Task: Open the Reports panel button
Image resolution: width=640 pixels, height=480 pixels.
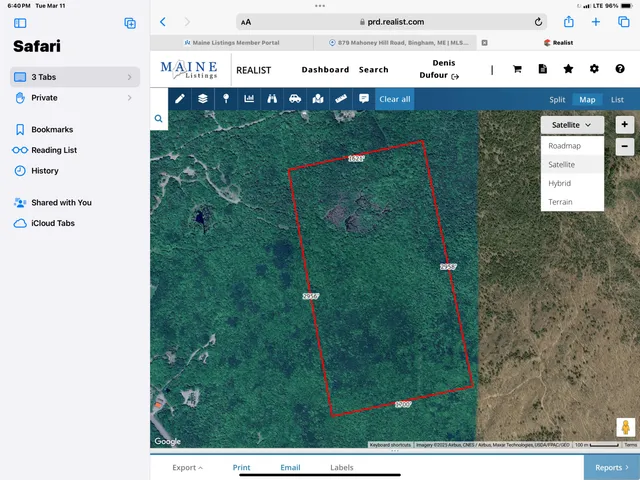Action: tap(611, 467)
